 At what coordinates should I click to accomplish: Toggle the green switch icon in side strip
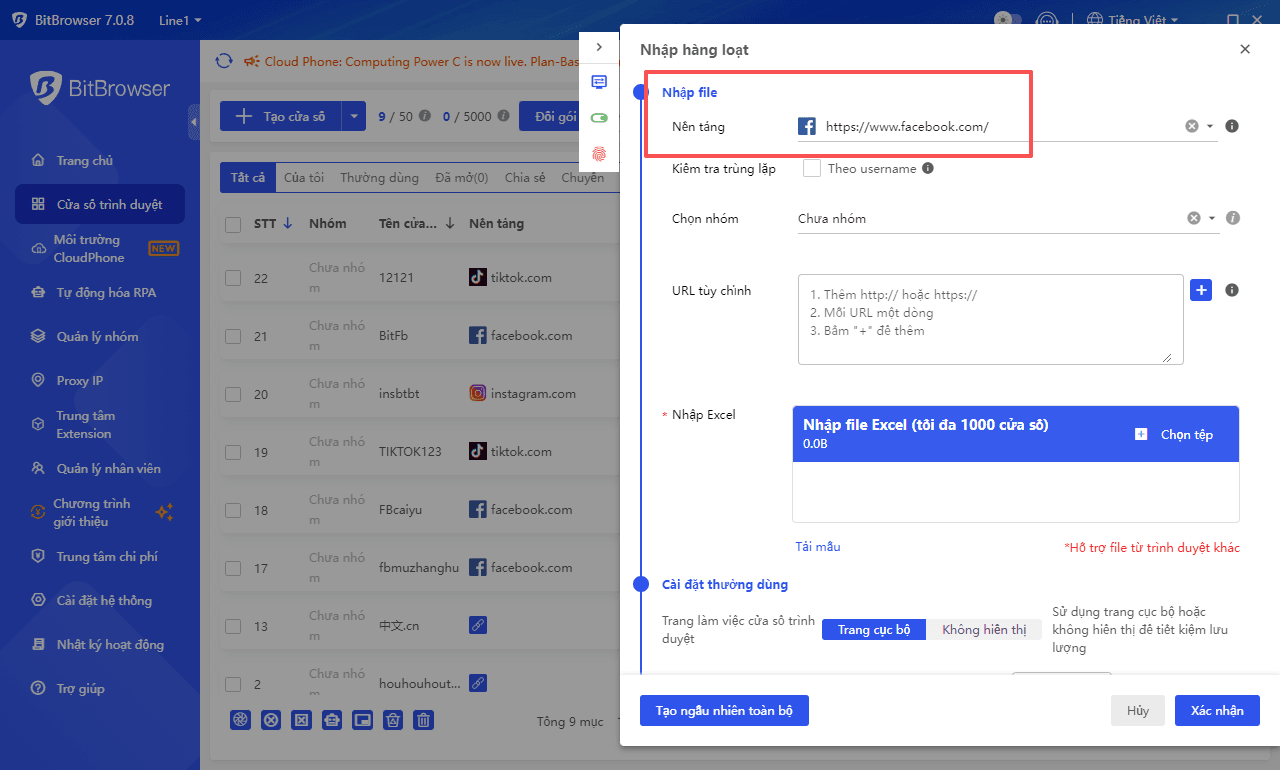pyautogui.click(x=599, y=118)
